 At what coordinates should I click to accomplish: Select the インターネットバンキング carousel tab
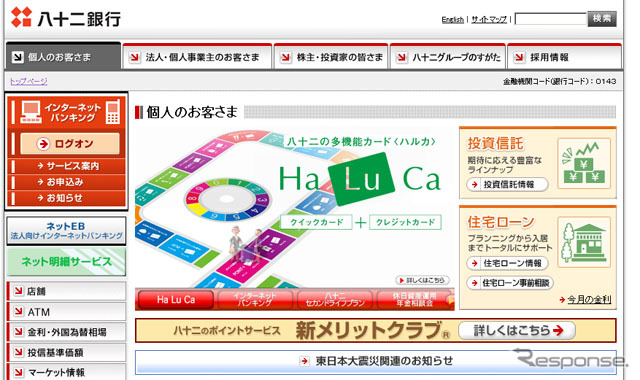[255, 300]
